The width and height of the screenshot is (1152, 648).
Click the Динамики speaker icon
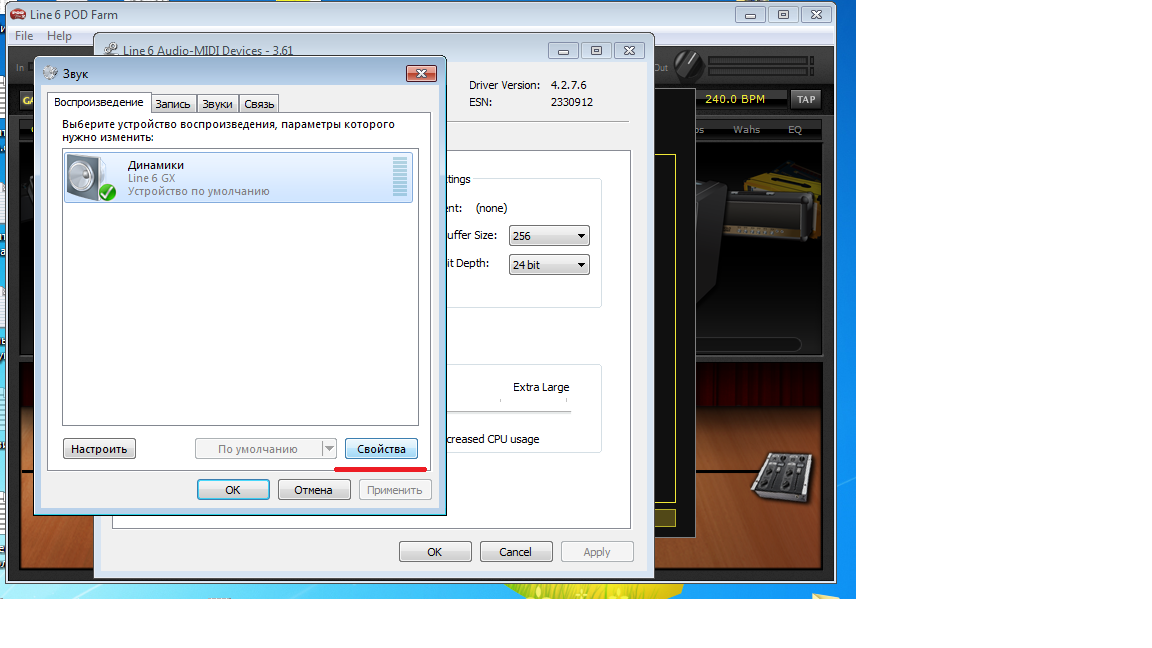click(91, 177)
